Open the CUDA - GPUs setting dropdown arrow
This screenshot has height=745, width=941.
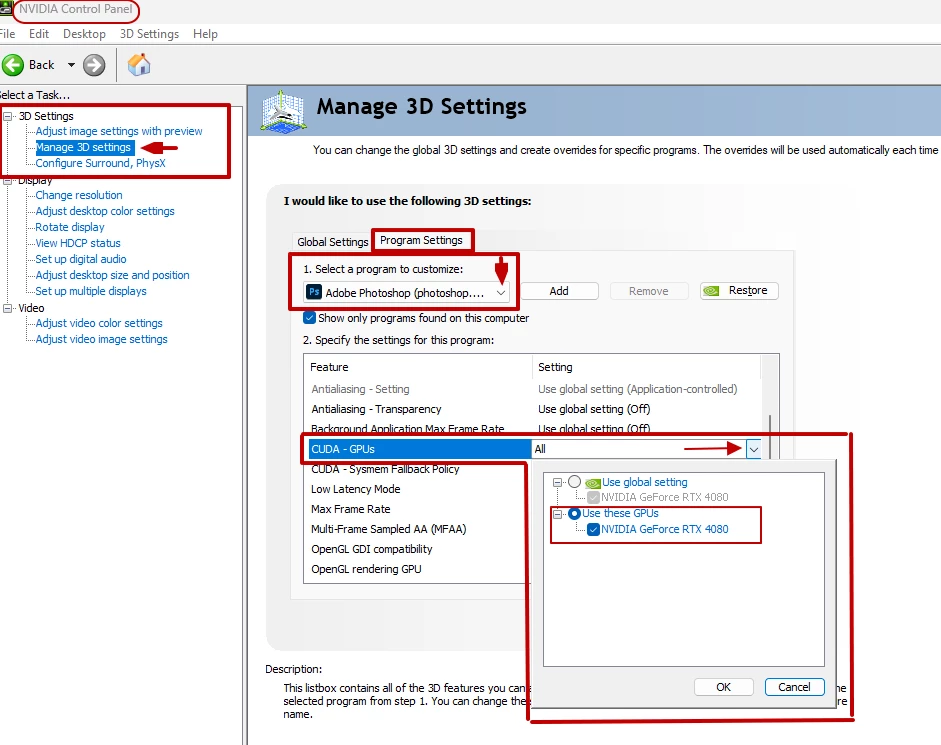[x=754, y=449]
